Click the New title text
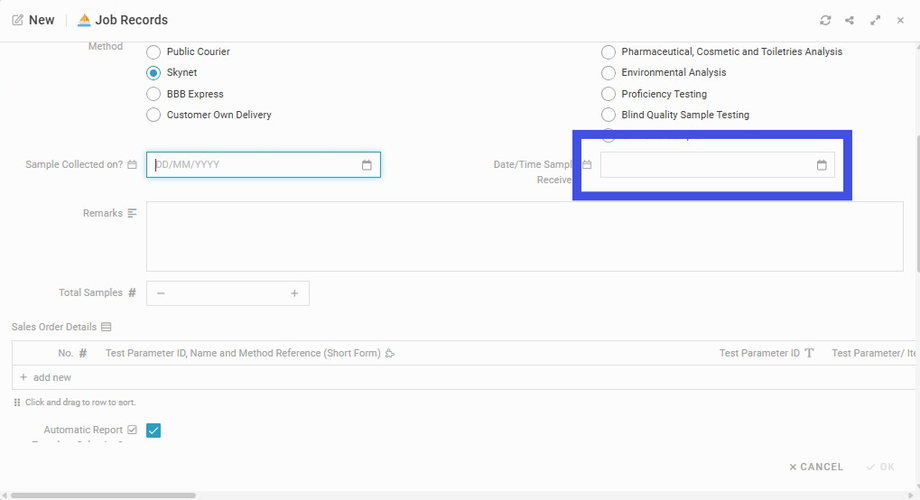 pos(42,20)
